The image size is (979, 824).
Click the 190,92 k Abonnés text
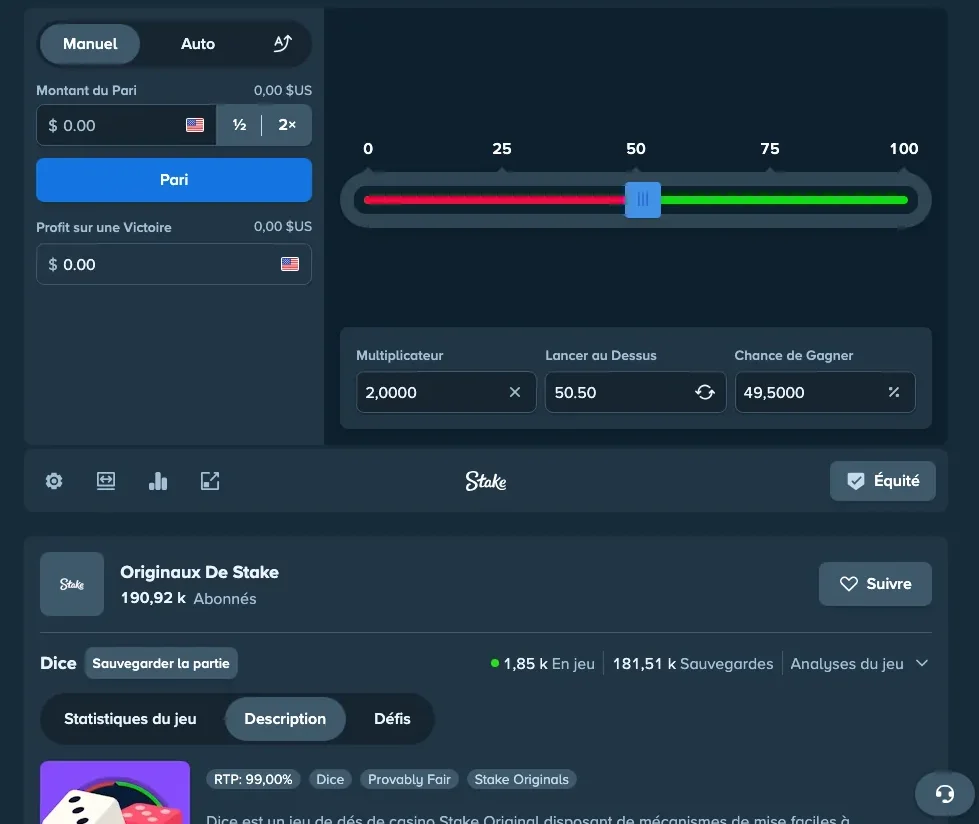tap(189, 598)
